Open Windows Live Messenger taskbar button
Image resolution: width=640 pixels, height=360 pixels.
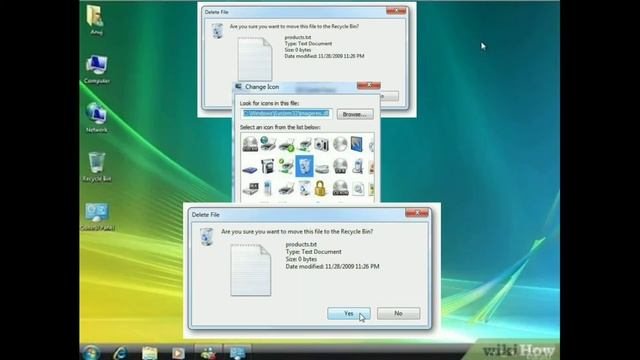click(208, 353)
